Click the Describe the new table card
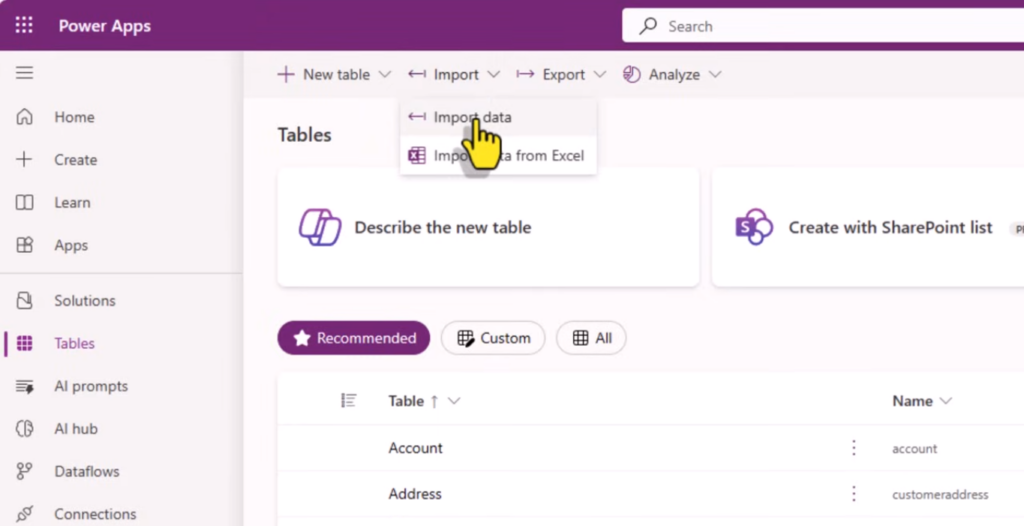The image size is (1024, 526). click(x=488, y=227)
